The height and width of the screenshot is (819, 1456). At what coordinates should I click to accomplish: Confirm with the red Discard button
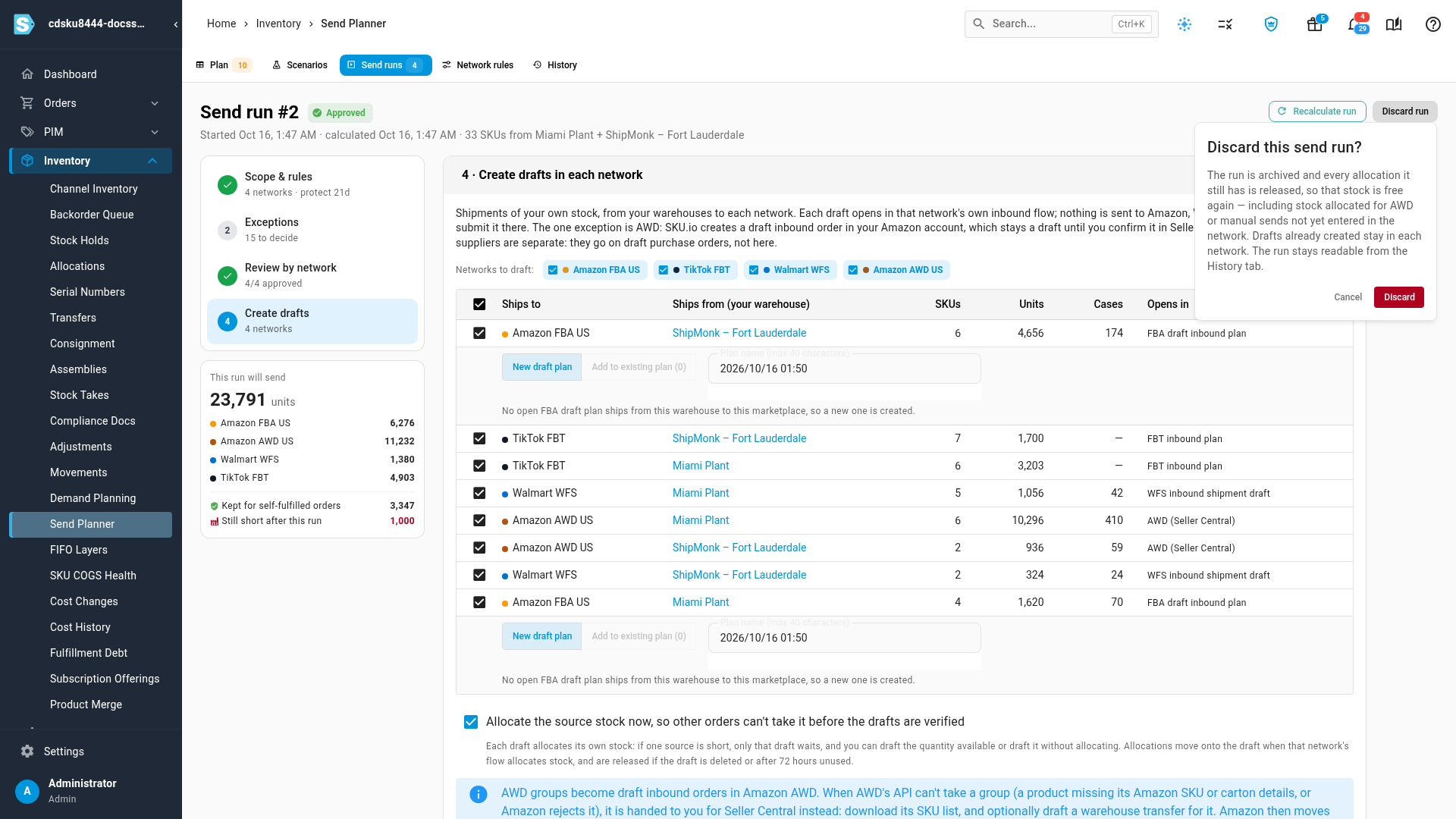[1399, 297]
